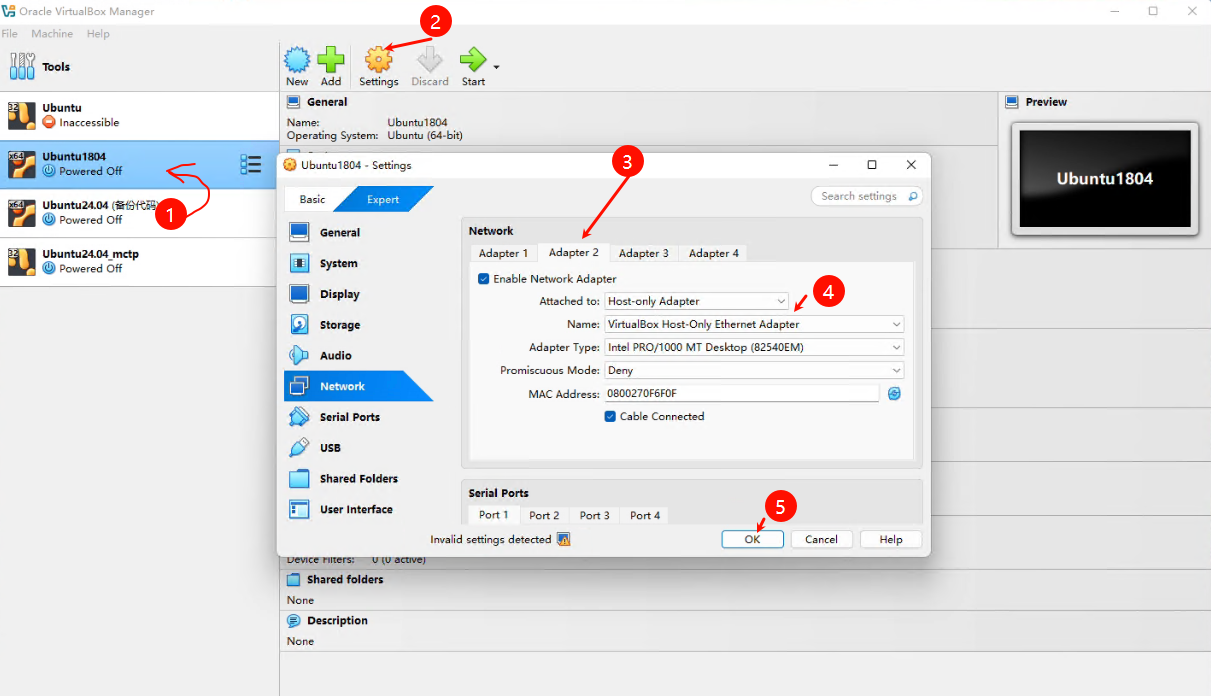This screenshot has height=696, width=1211.
Task: Switch to Adapter 1 tab
Action: point(503,253)
